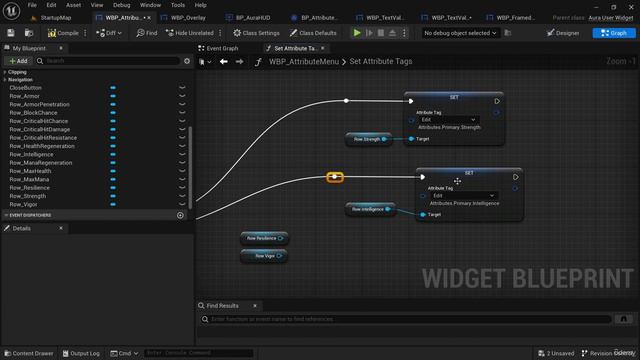Open the Content Drawer

(x=29, y=353)
